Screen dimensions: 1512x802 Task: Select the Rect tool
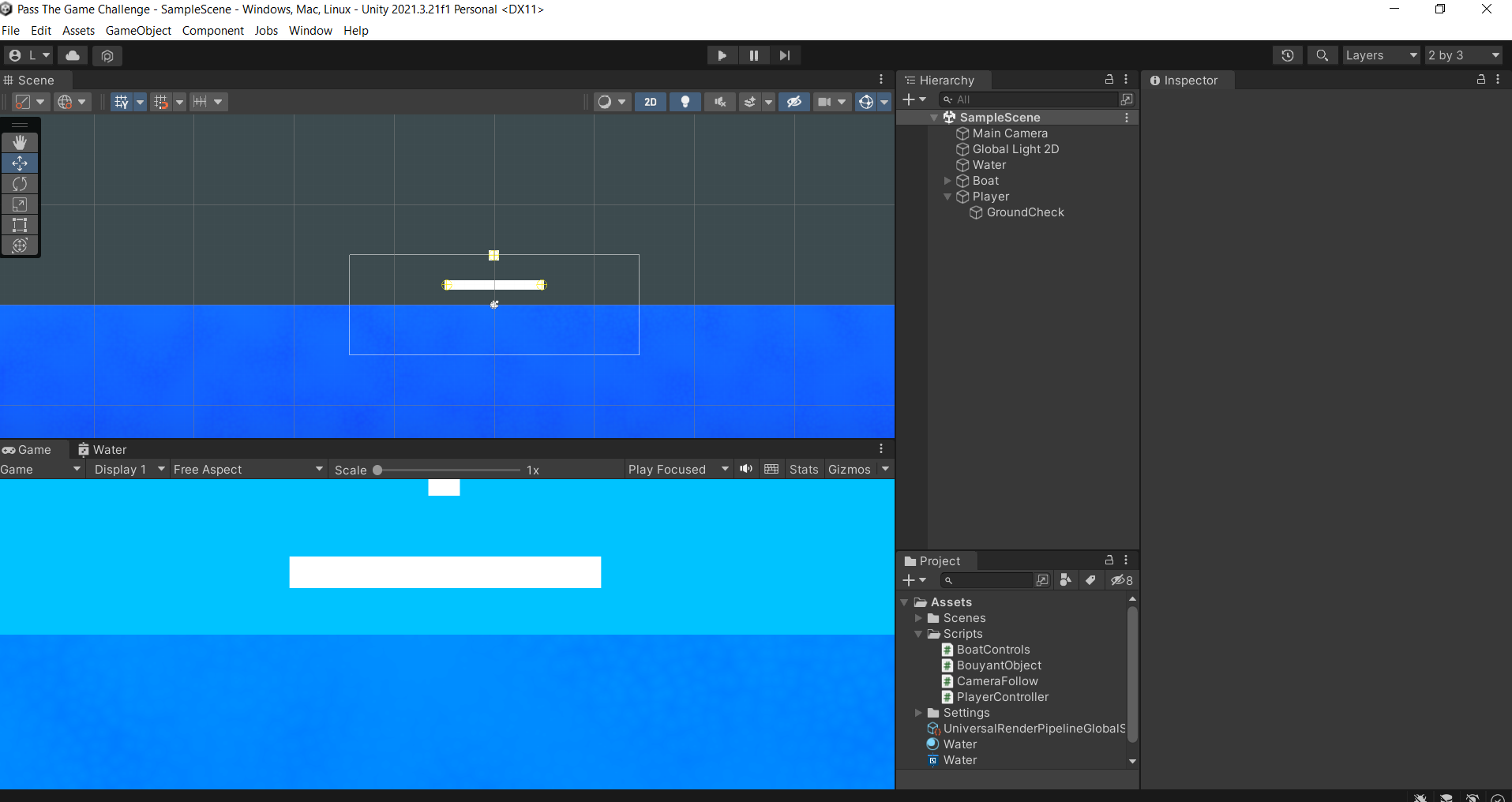(20, 225)
